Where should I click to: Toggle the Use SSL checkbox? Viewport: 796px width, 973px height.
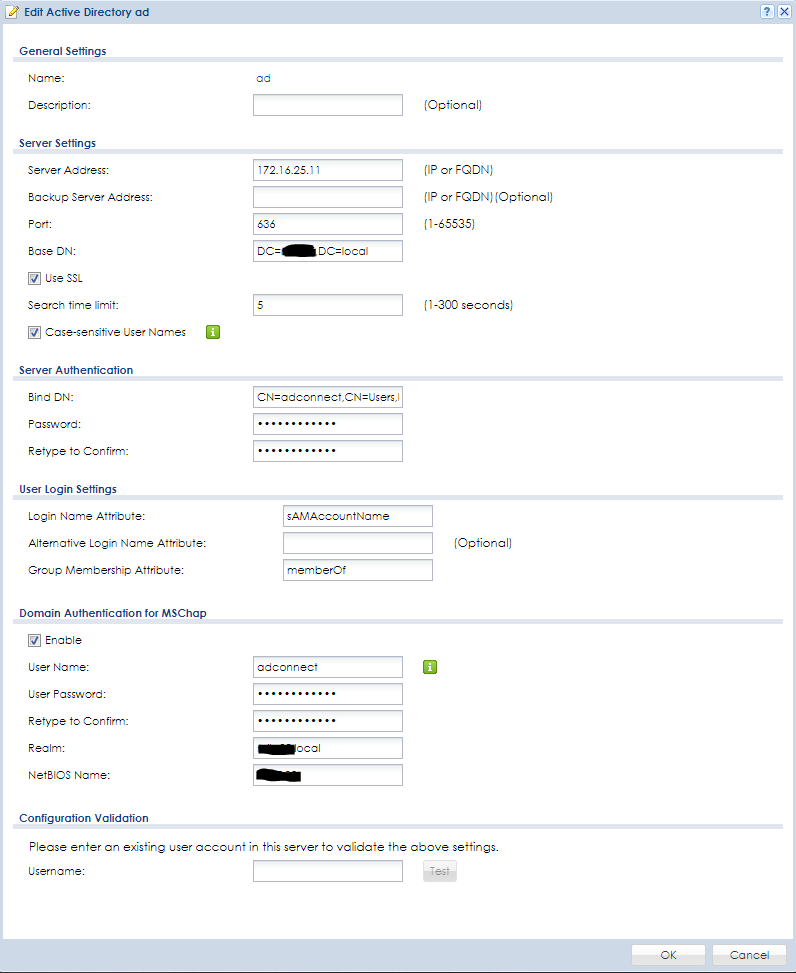pos(34,279)
